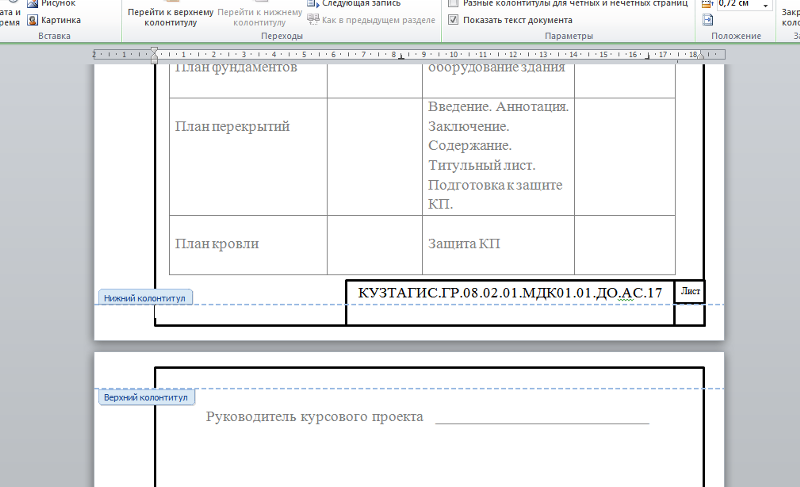Click the first line indent marker on ruler
Viewport: 800px width, 487px height.
pos(154,50)
